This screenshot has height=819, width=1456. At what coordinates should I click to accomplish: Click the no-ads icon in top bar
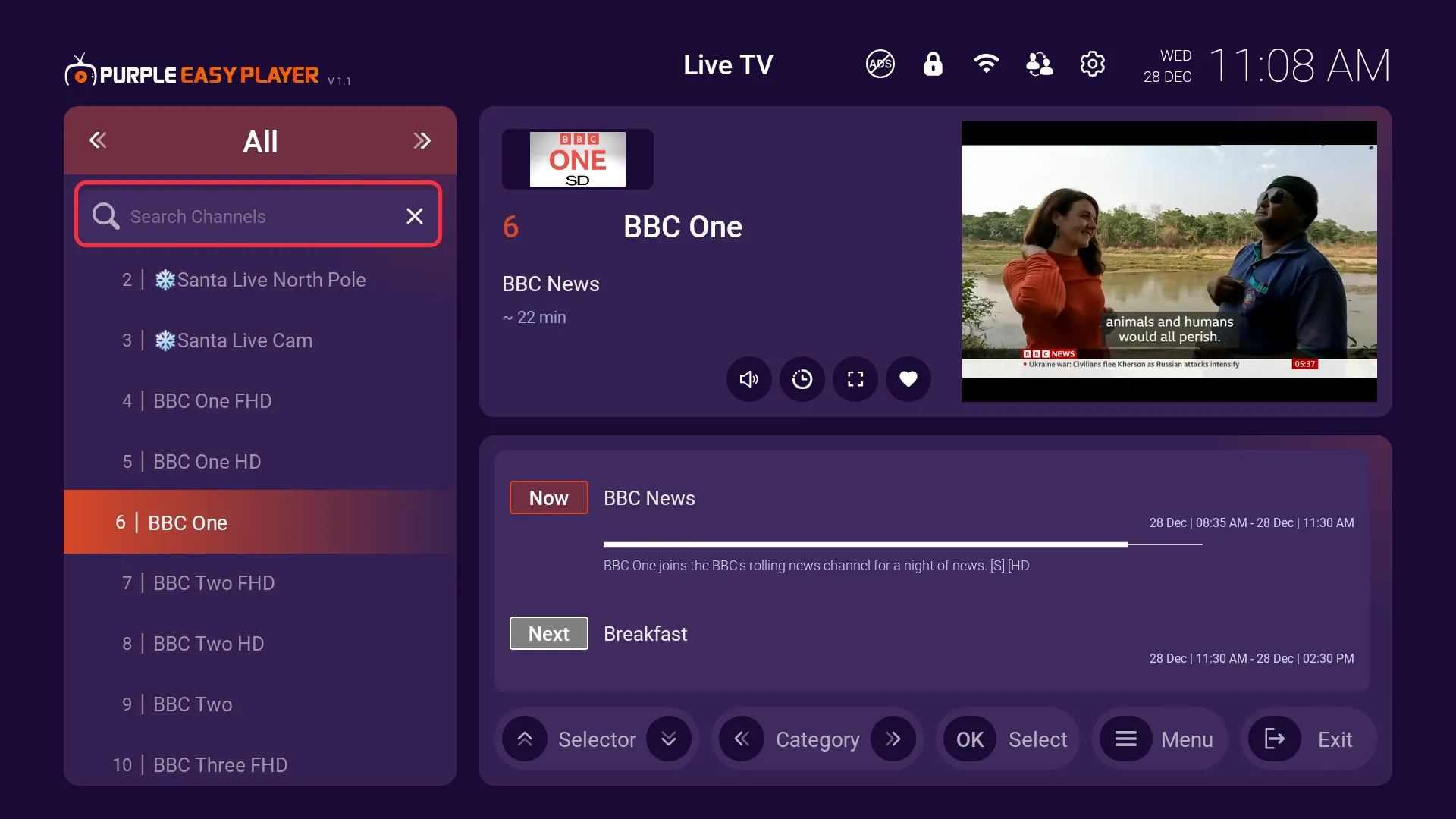[x=880, y=64]
